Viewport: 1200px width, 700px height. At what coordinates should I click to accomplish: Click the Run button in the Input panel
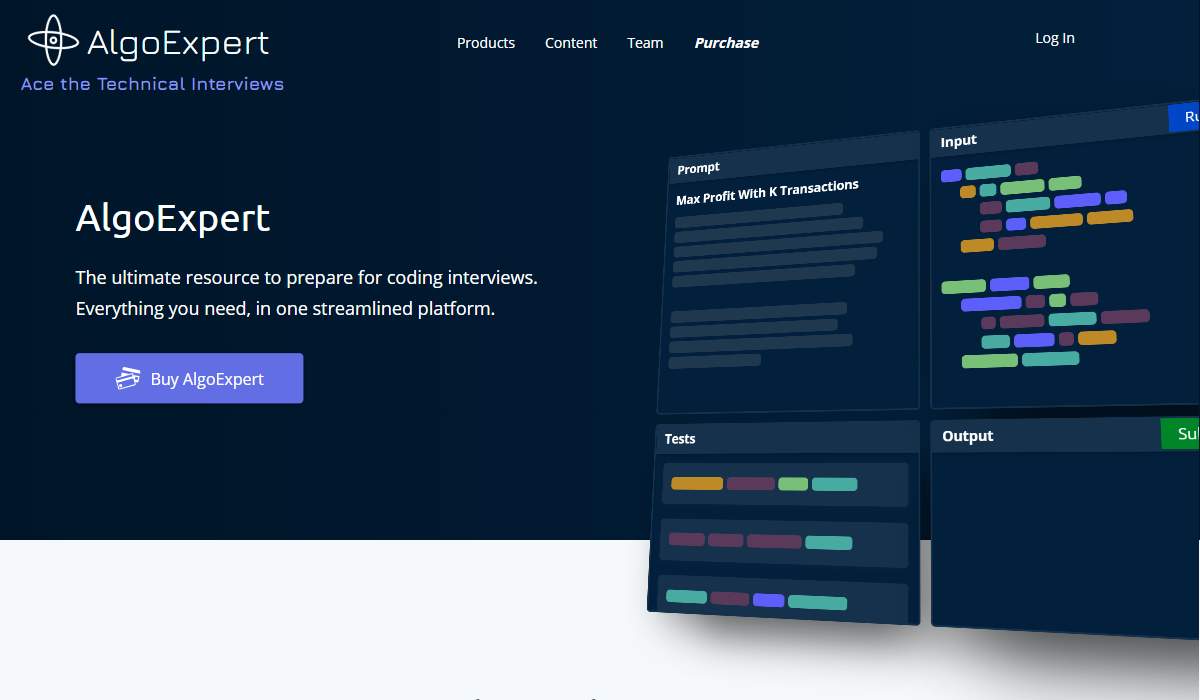coord(1184,117)
